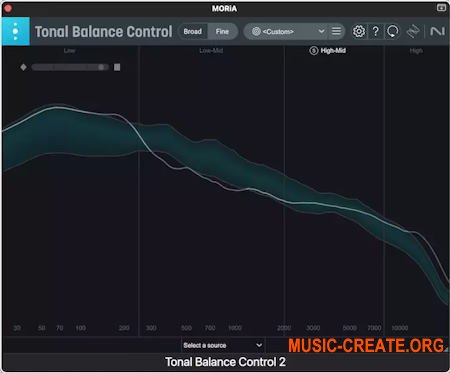The image size is (450, 373).
Task: Select the Low-Mid band label
Action: (211, 51)
